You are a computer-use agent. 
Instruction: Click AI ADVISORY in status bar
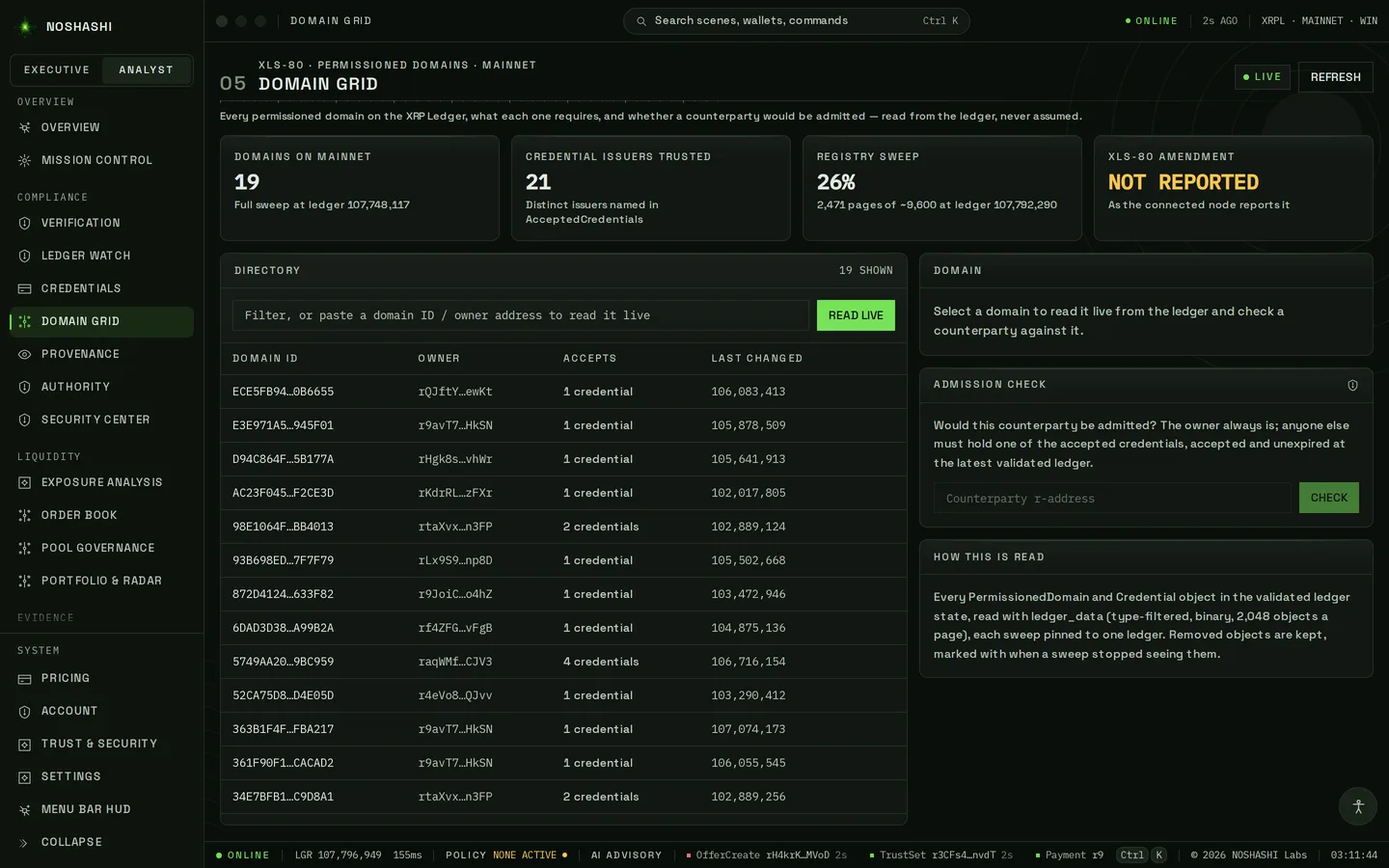pos(627,854)
